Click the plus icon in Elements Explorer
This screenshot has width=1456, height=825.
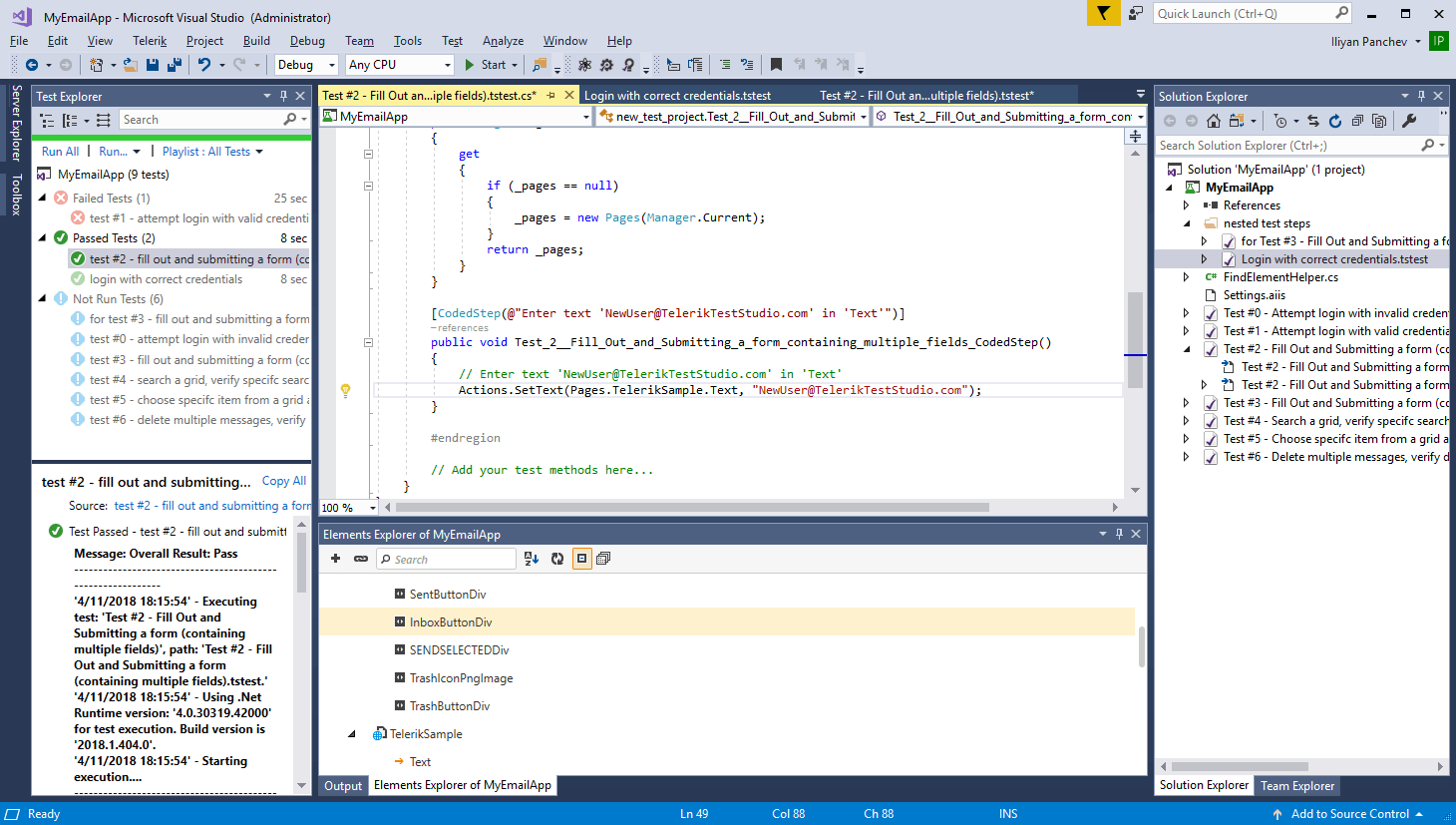click(335, 559)
